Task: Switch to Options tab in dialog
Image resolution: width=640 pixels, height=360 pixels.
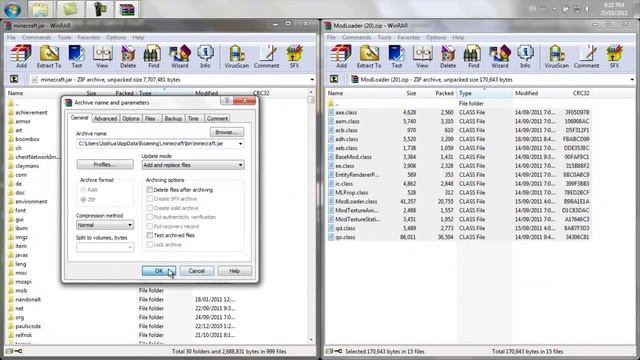Action: point(131,118)
